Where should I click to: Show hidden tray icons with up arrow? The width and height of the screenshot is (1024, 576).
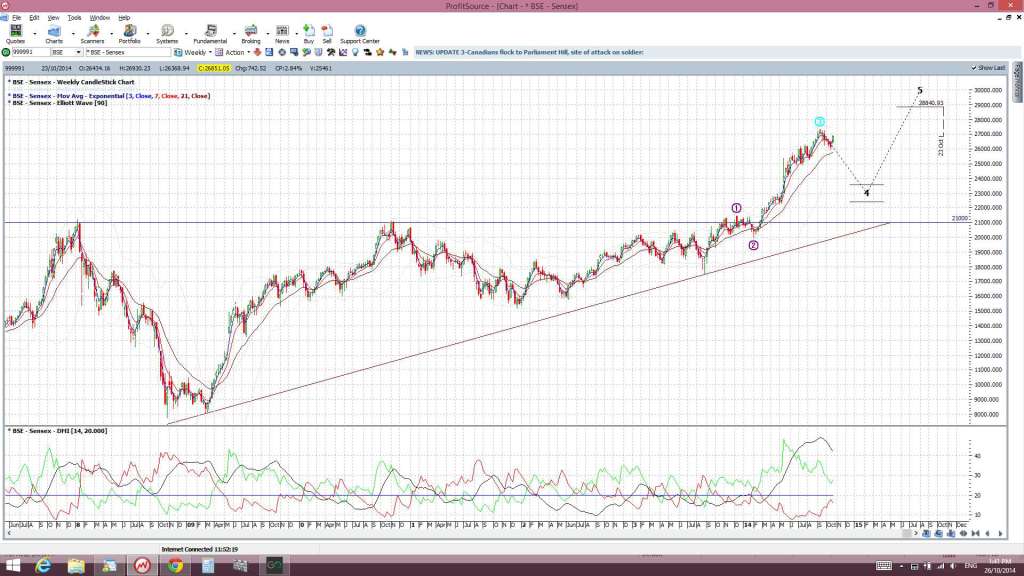(x=901, y=566)
